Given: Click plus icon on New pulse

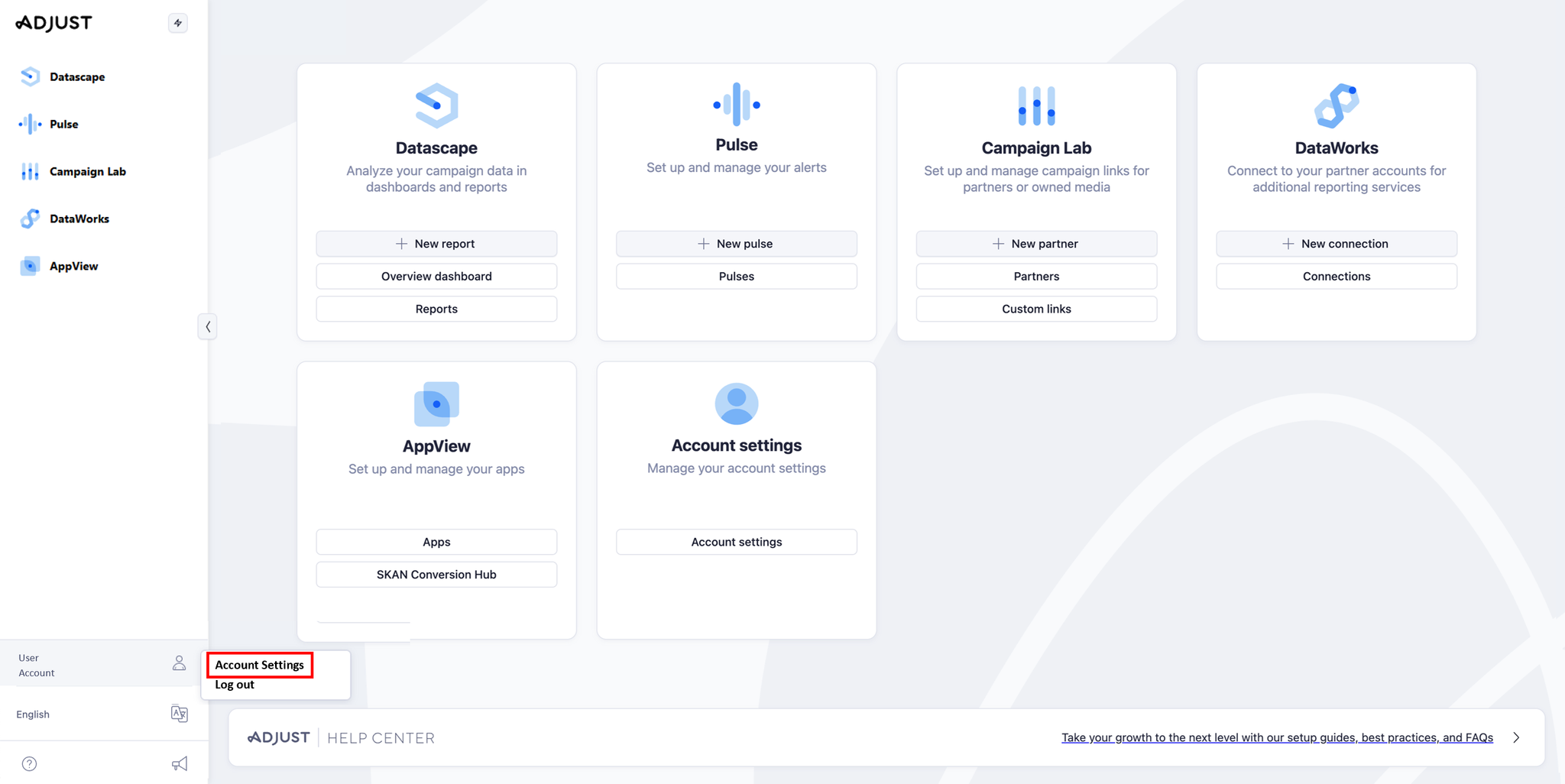Looking at the screenshot, I should (704, 244).
